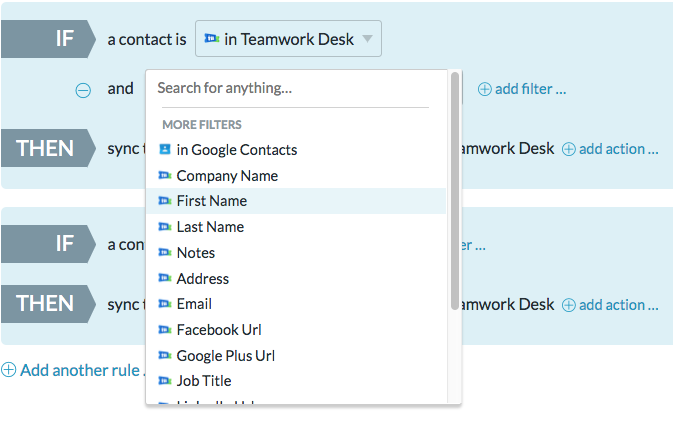The height and width of the screenshot is (421, 673).
Task: Click the first rule's IF label
Action: pos(48,39)
